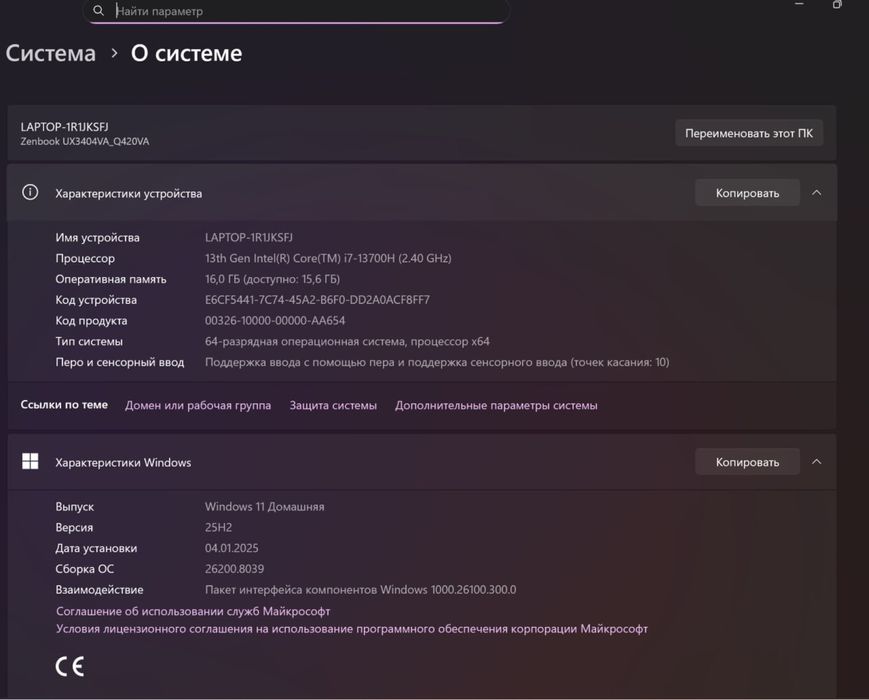Click 'Оперативная память' label
This screenshot has width=869, height=700.
coord(111,279)
